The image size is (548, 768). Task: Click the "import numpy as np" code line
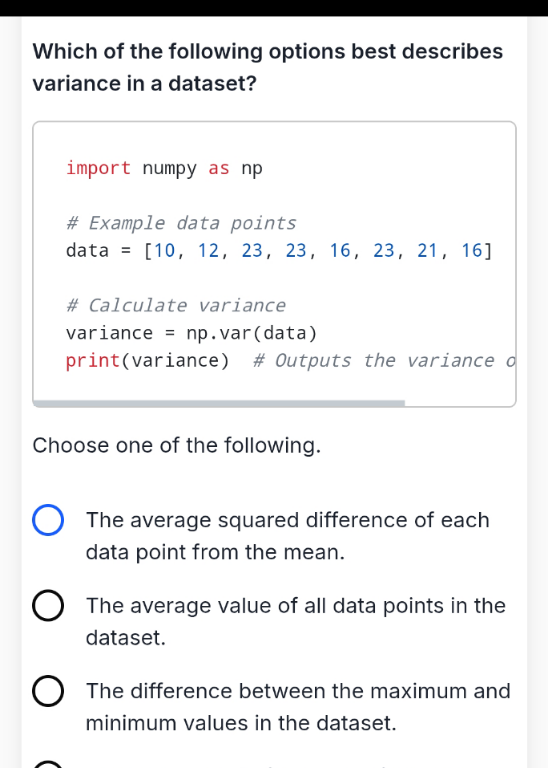(x=165, y=168)
